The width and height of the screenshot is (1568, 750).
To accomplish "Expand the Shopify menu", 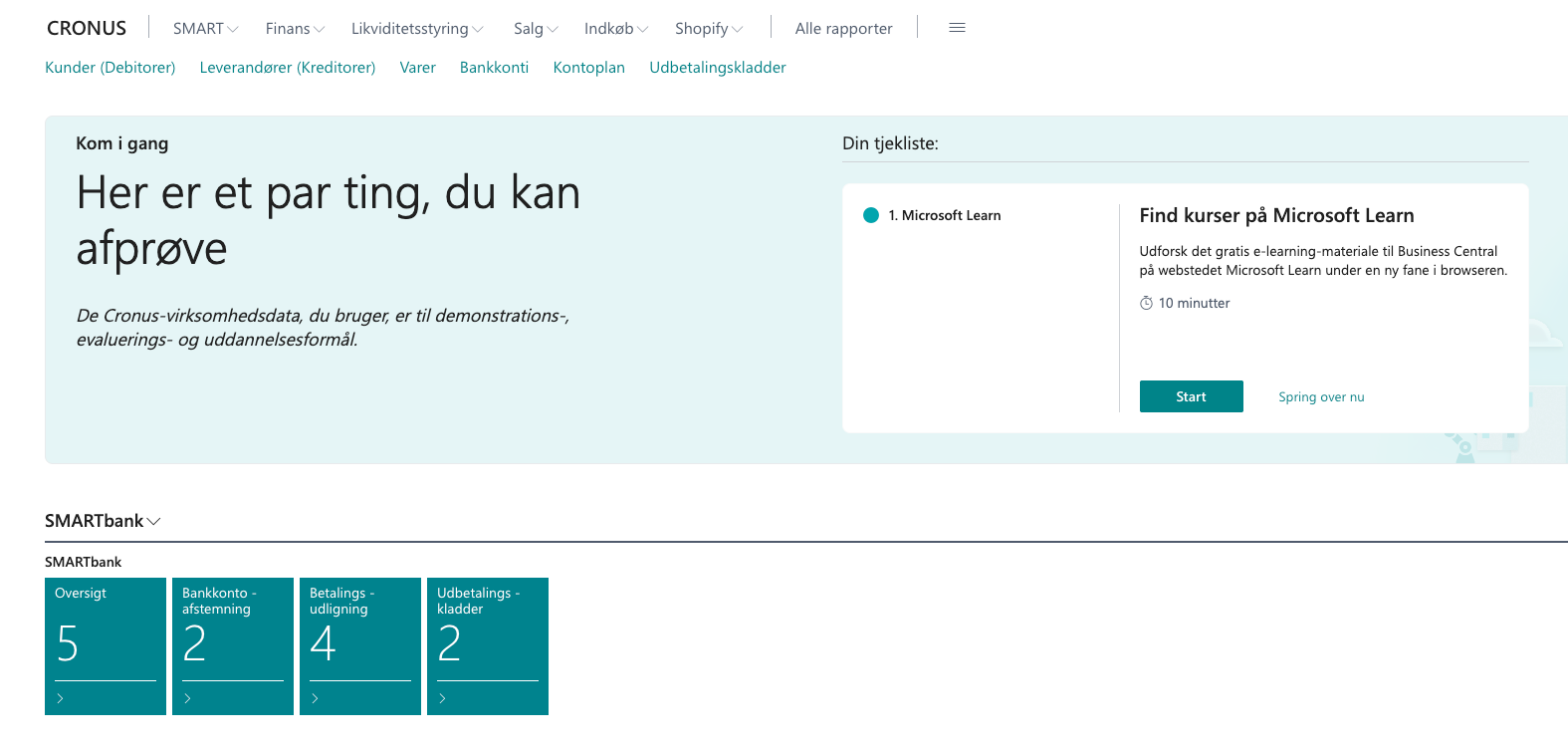I will pos(709,29).
